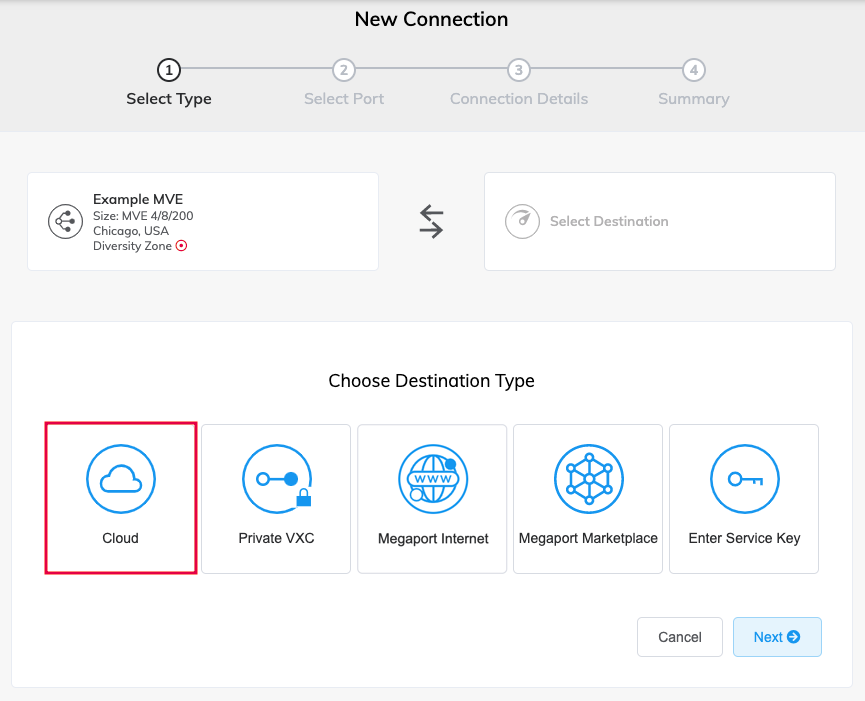The image size is (865, 701).
Task: Select the Megaport Marketplace network icon
Action: pos(589,479)
